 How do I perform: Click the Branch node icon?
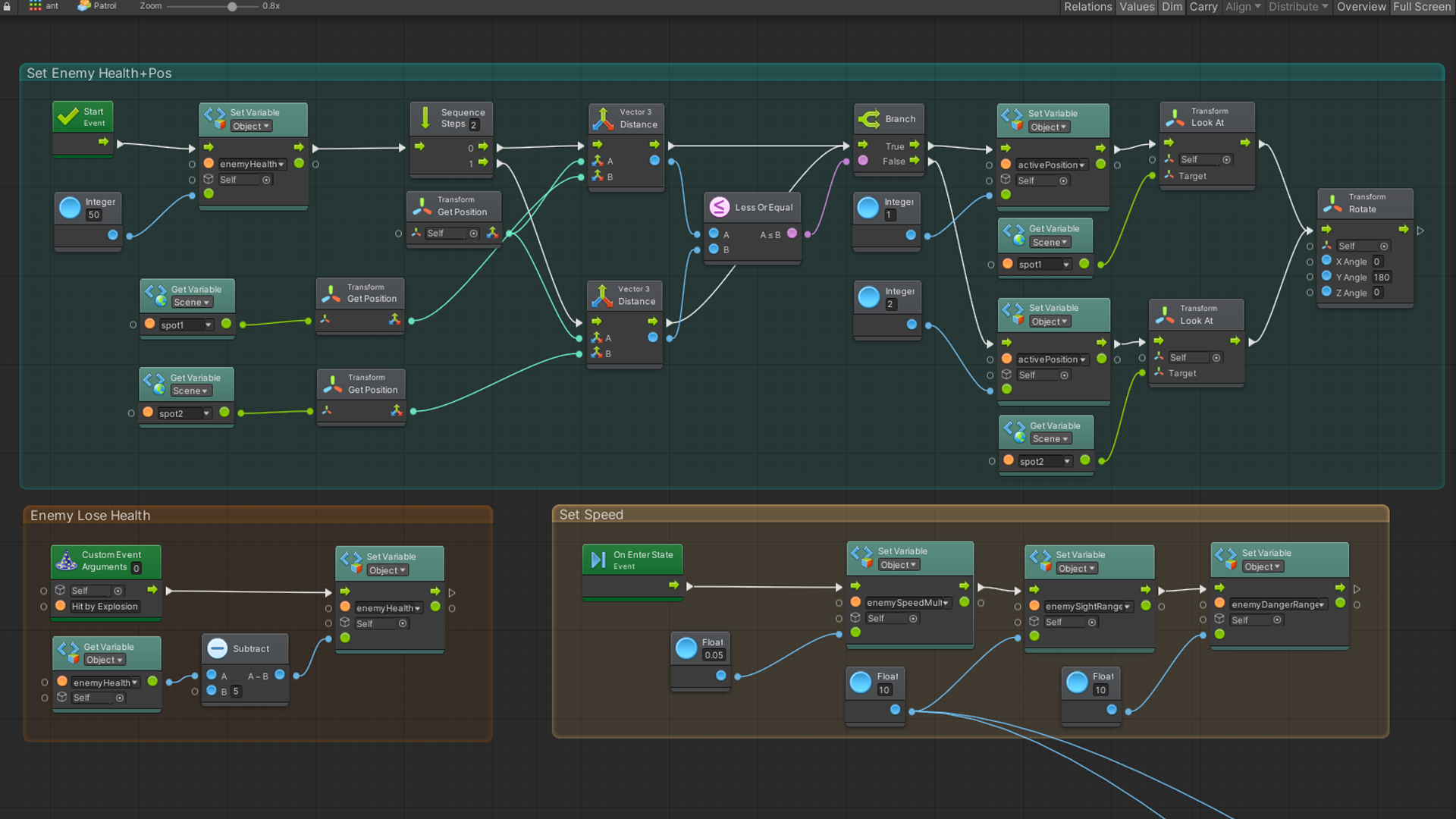point(868,118)
